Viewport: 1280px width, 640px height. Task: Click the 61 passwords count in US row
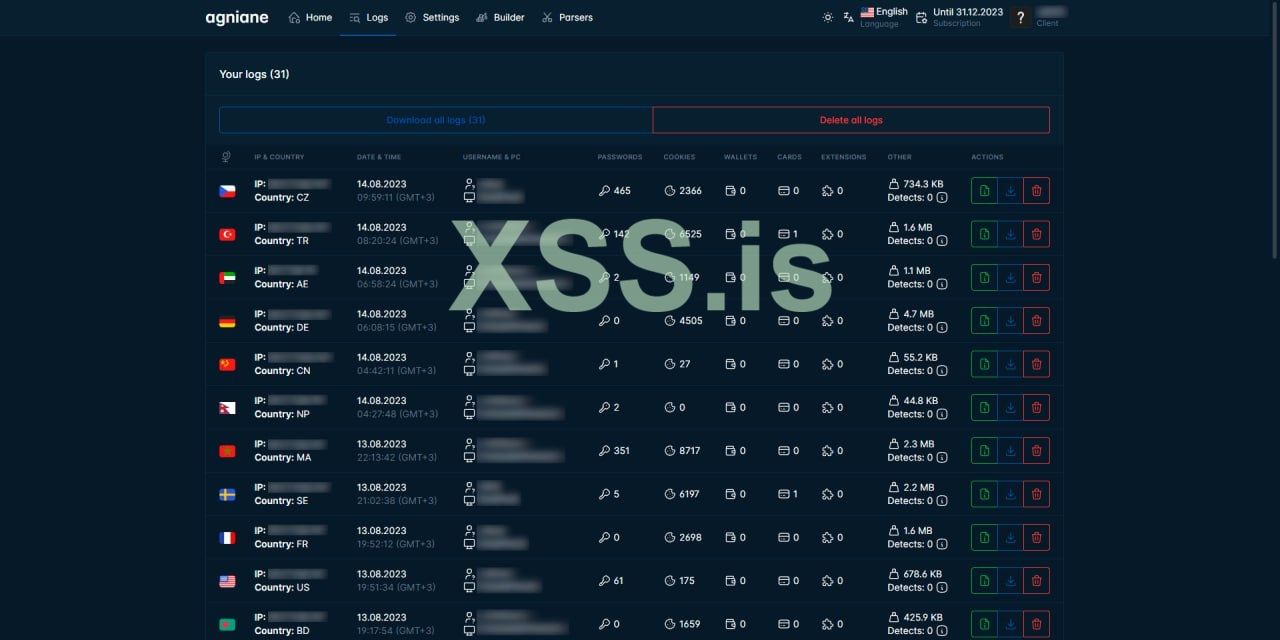(x=619, y=581)
